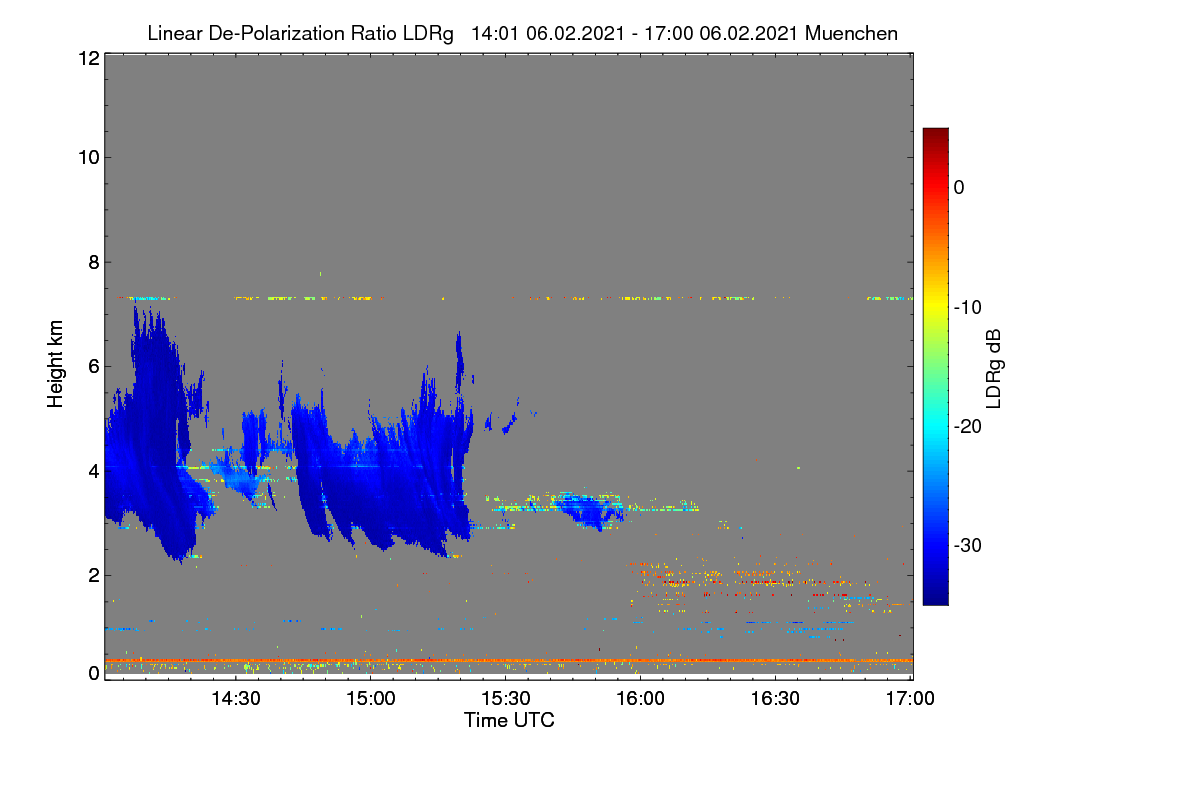Click the 'Muenchen' location label in title
Screen dimensions: 1200x800
click(x=851, y=33)
